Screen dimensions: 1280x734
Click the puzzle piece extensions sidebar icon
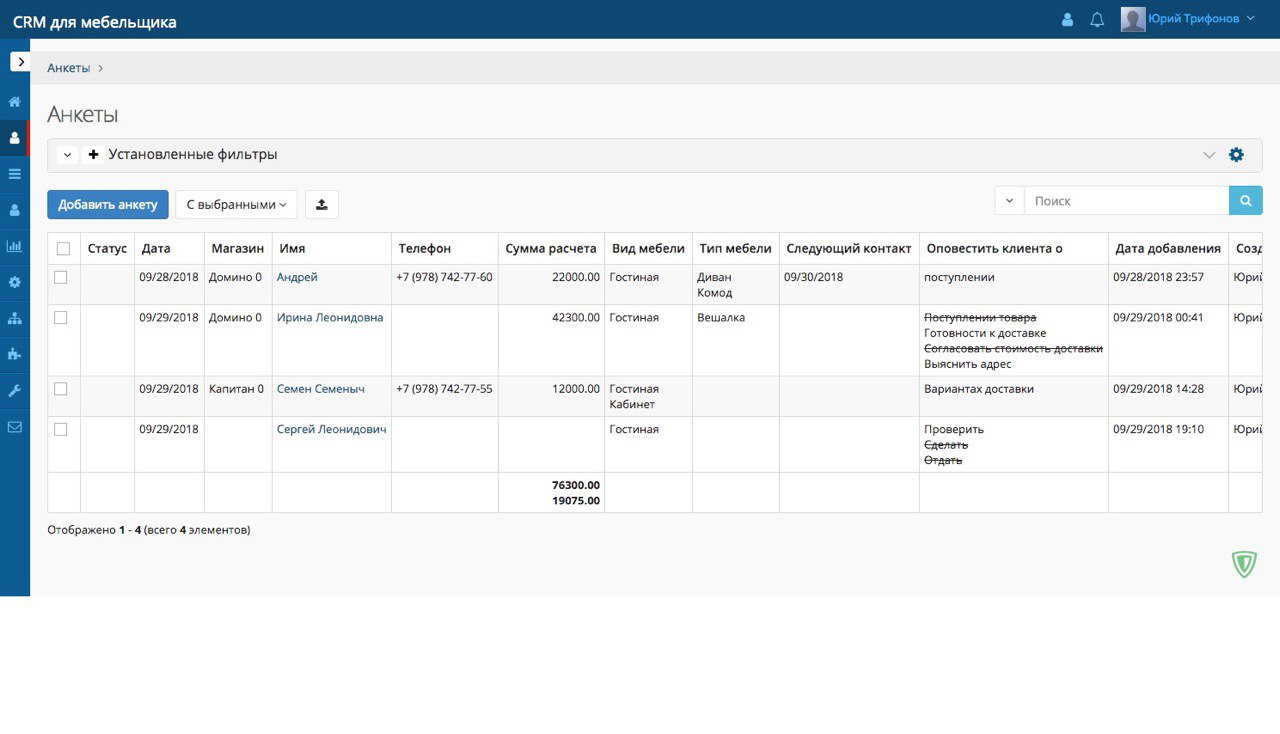pos(15,354)
